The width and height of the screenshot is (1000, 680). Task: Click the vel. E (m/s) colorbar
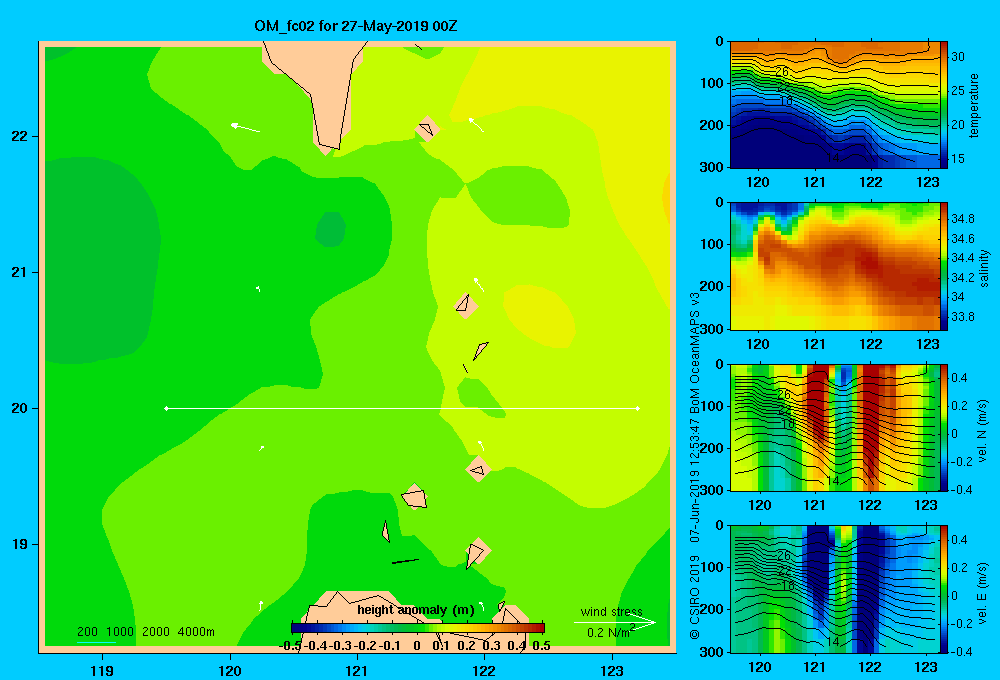(944, 590)
